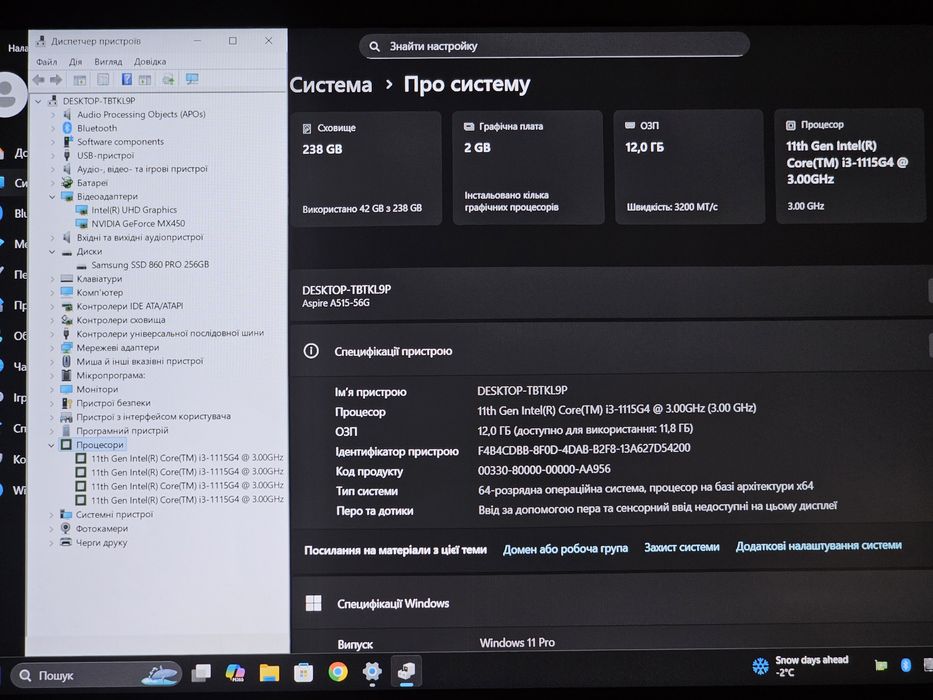The width and height of the screenshot is (933, 700).
Task: Click the Специфікації пристрою info icon
Action: [x=311, y=351]
